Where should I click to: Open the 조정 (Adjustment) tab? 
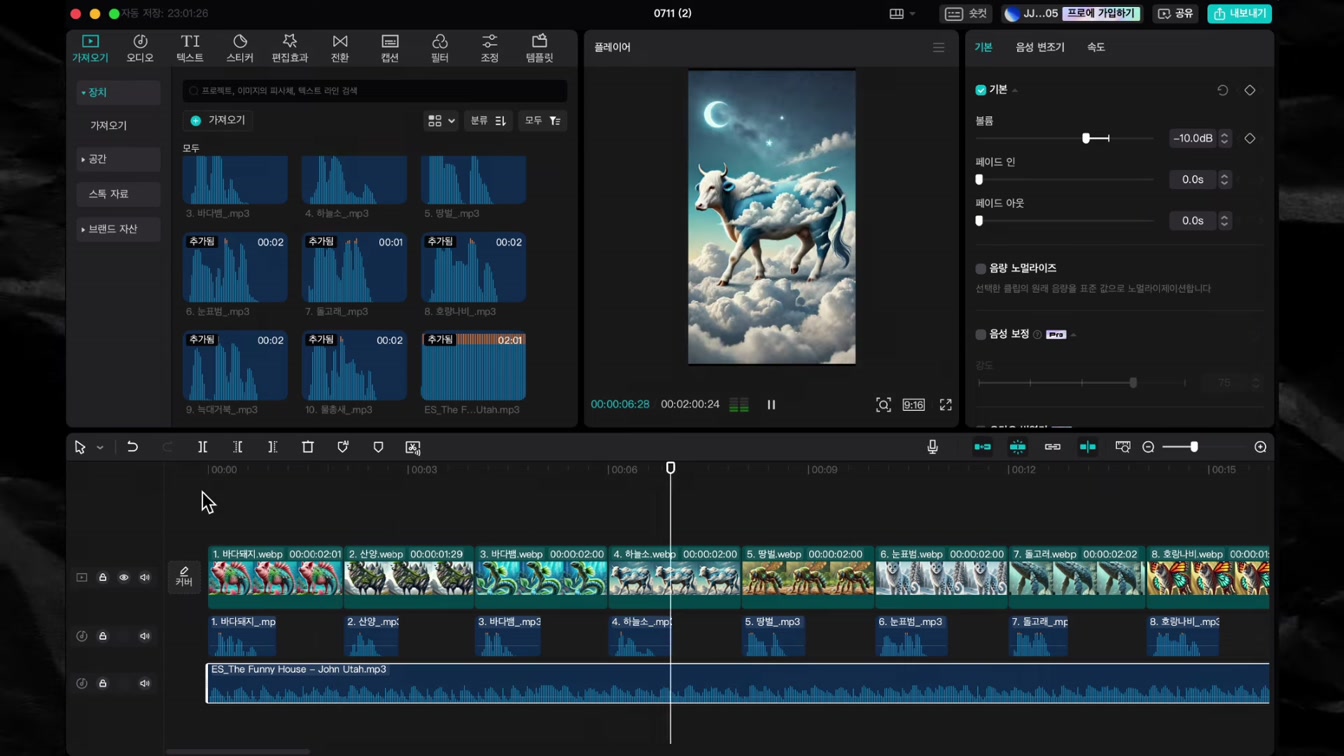[x=489, y=47]
